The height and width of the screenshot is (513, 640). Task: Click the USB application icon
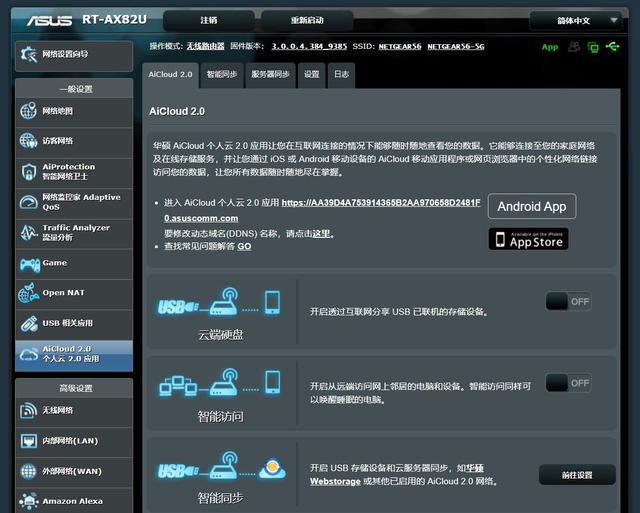pos(29,323)
